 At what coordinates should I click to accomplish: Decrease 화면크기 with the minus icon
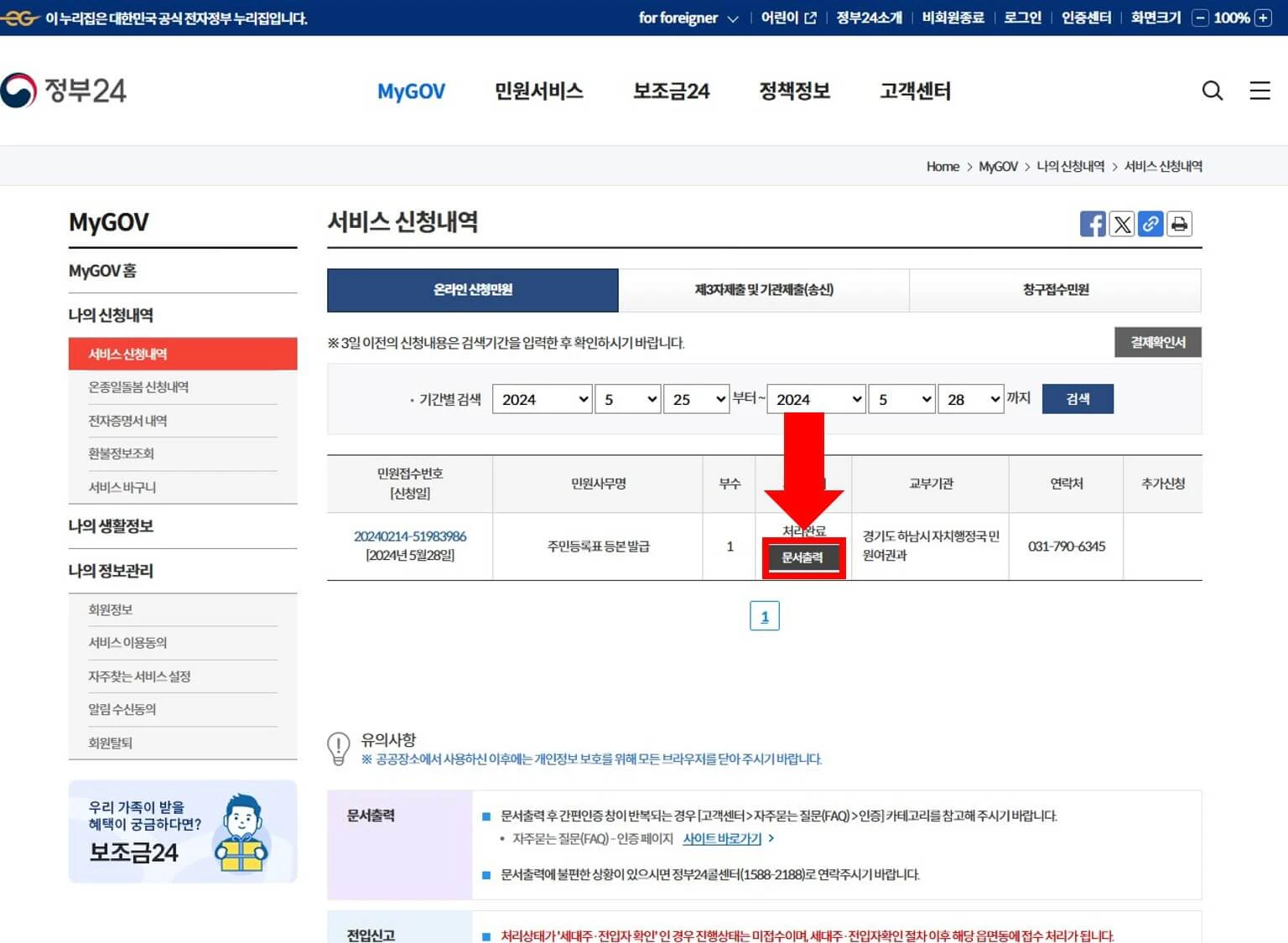pyautogui.click(x=1201, y=17)
